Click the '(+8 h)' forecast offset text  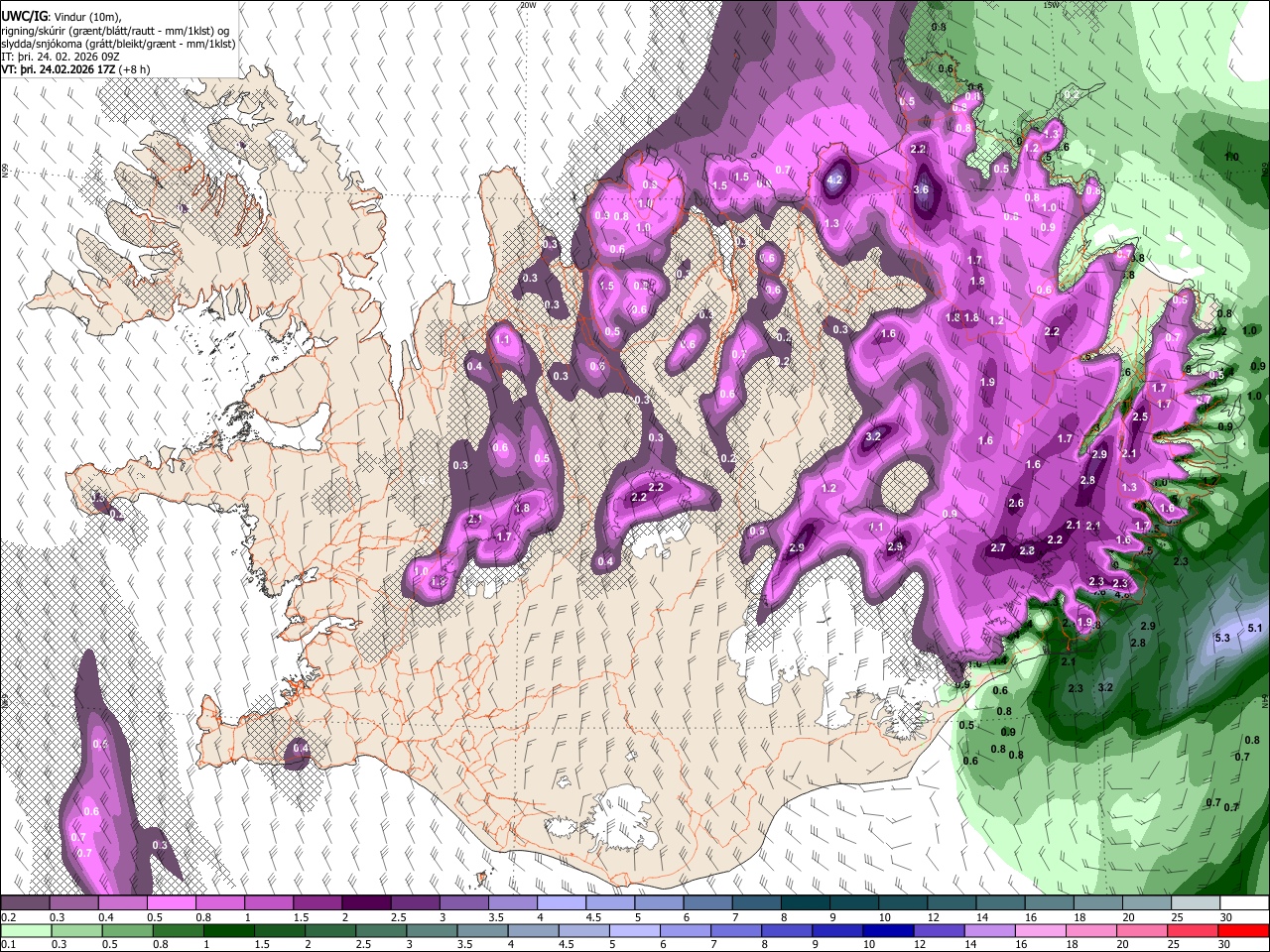point(134,69)
